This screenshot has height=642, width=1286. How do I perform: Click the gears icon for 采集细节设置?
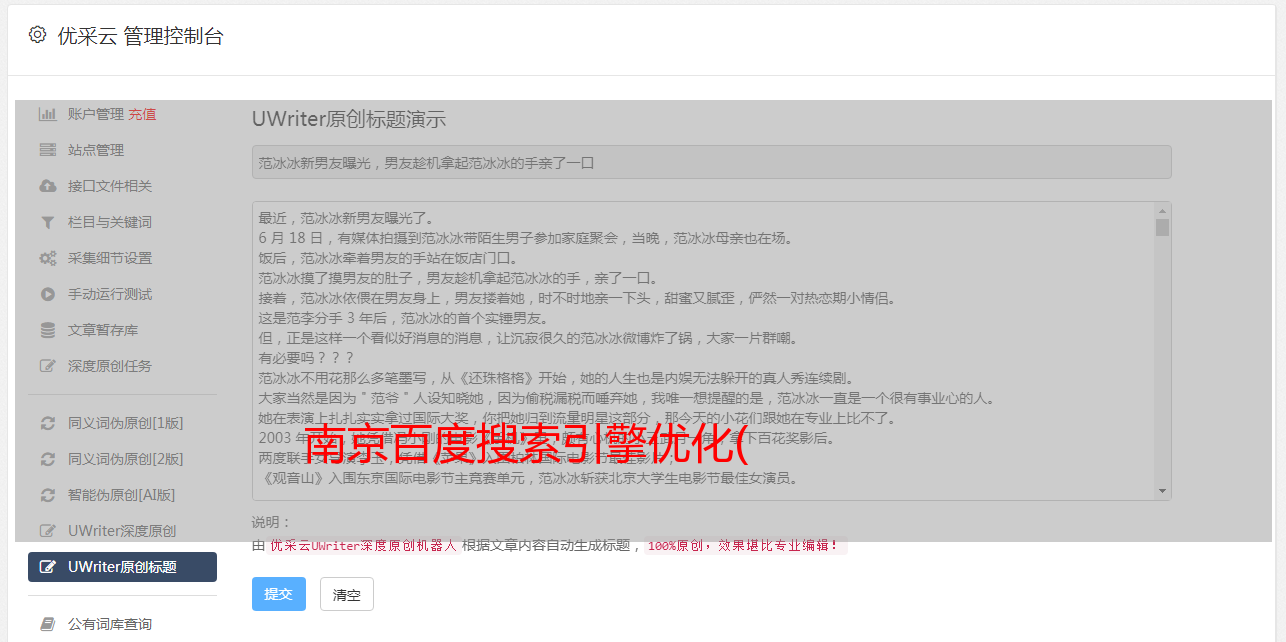47,258
